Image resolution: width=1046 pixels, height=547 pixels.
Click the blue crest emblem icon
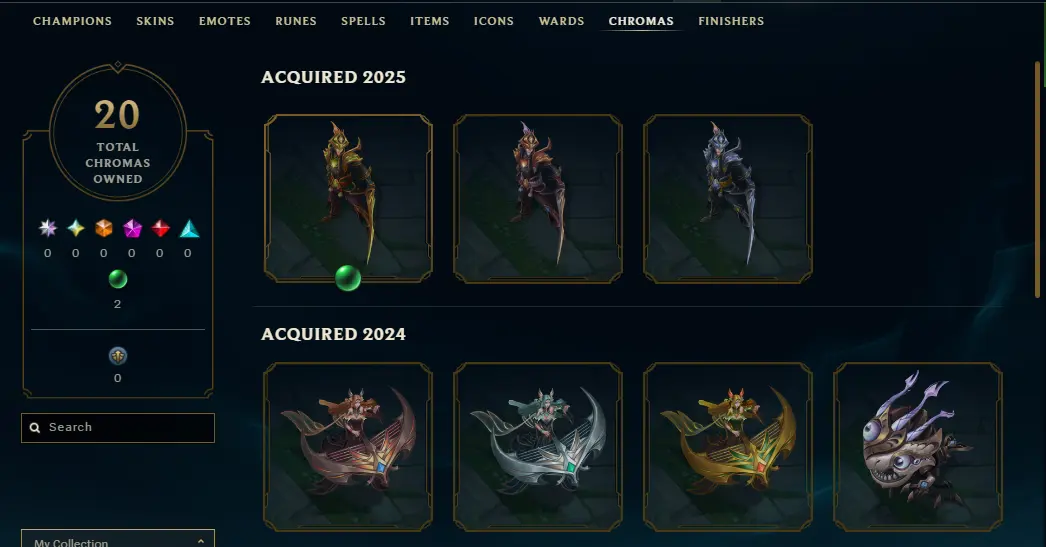tap(118, 356)
